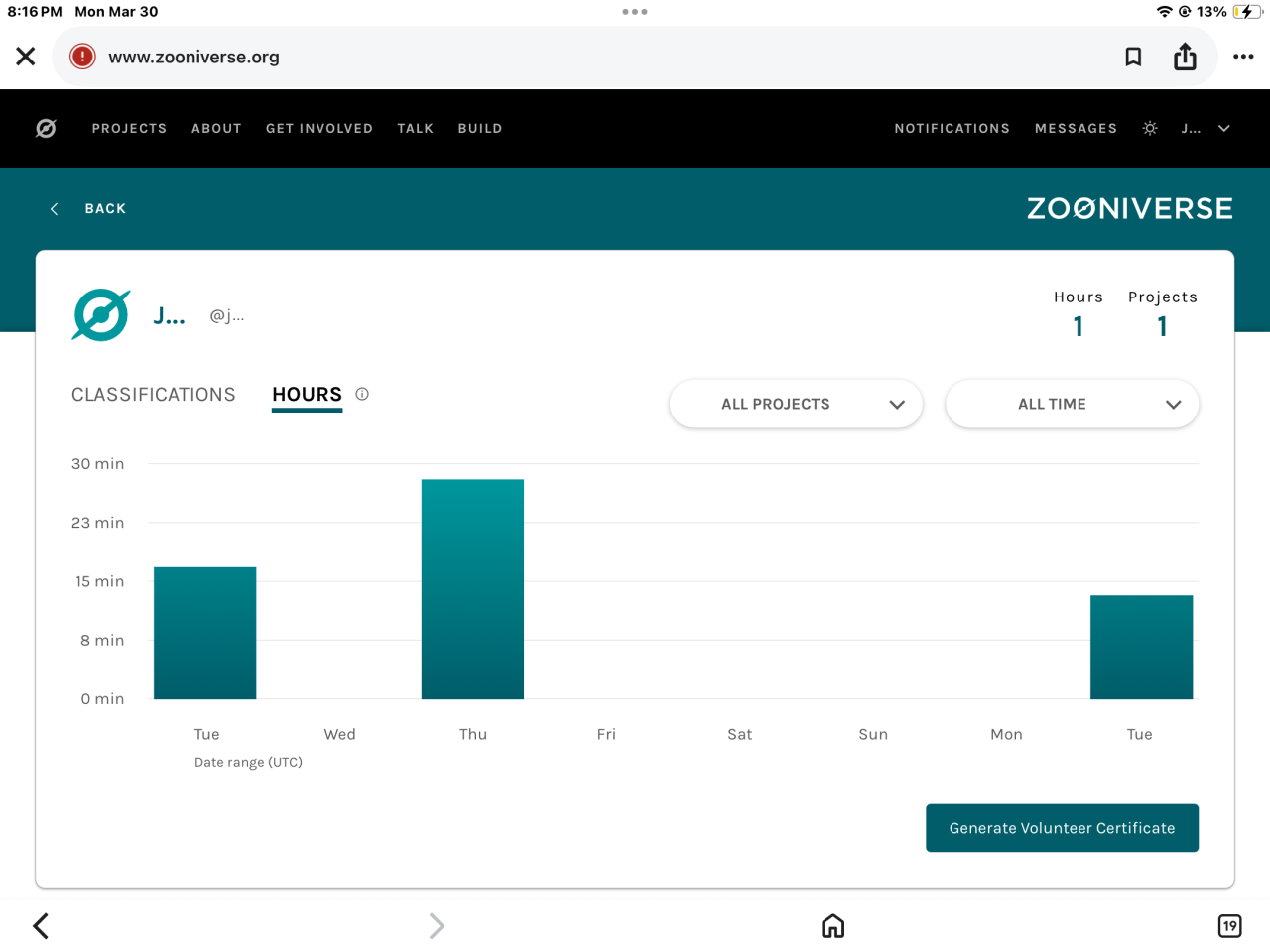Show the Hours info tooltip icon
The width and height of the screenshot is (1270, 952).
click(x=362, y=394)
